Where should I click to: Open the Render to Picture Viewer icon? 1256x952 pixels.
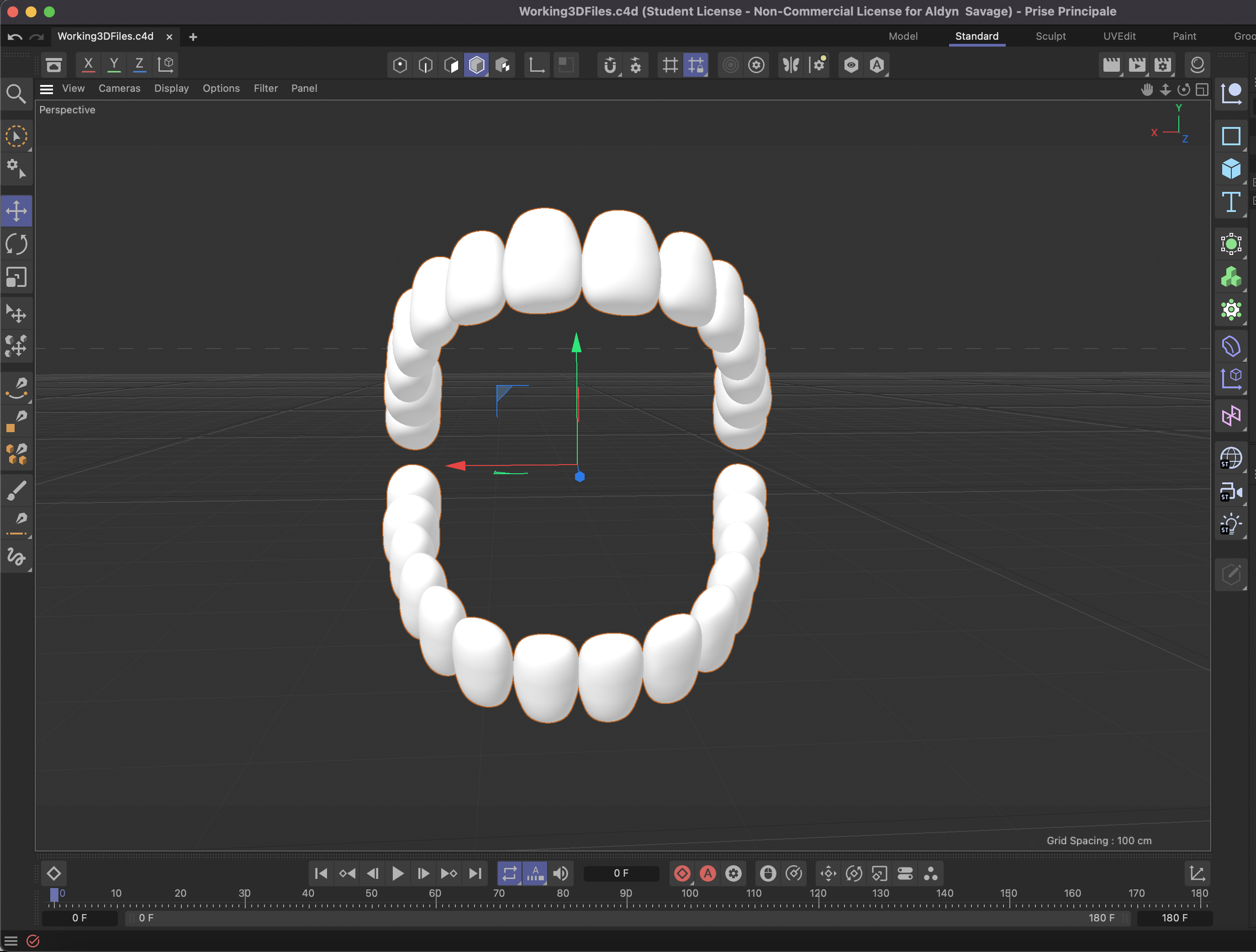(x=1137, y=65)
